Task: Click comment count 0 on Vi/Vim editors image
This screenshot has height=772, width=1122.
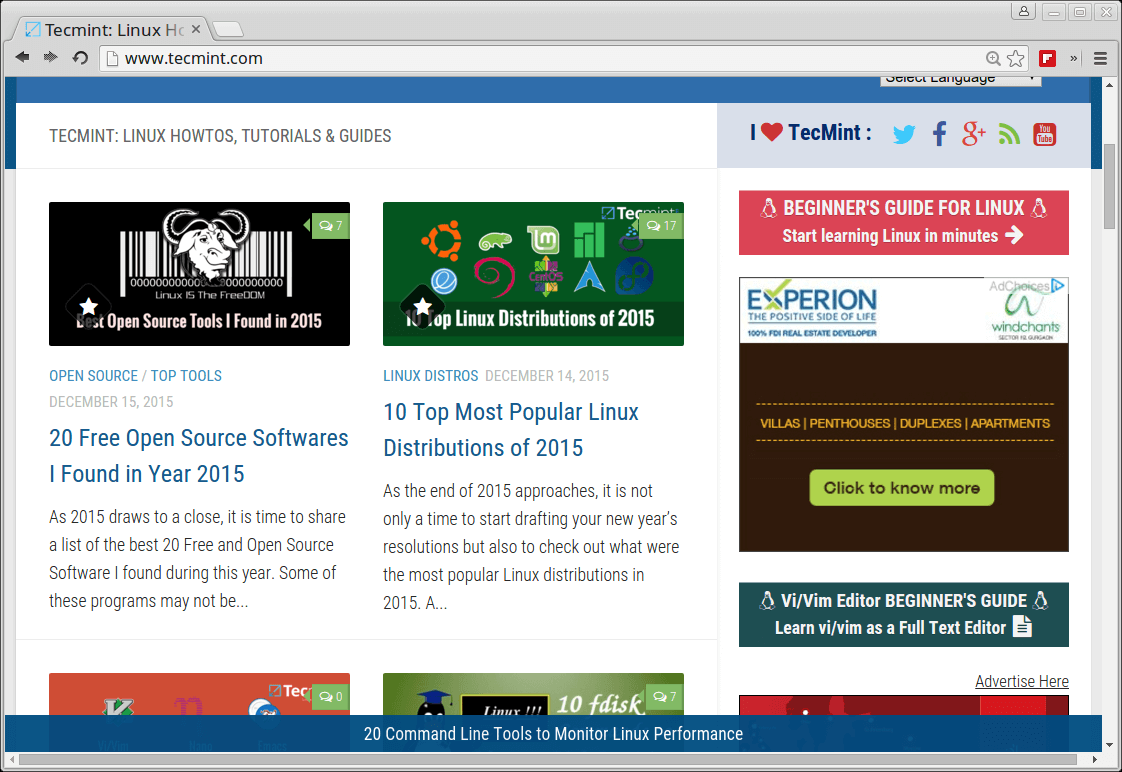Action: tap(330, 696)
